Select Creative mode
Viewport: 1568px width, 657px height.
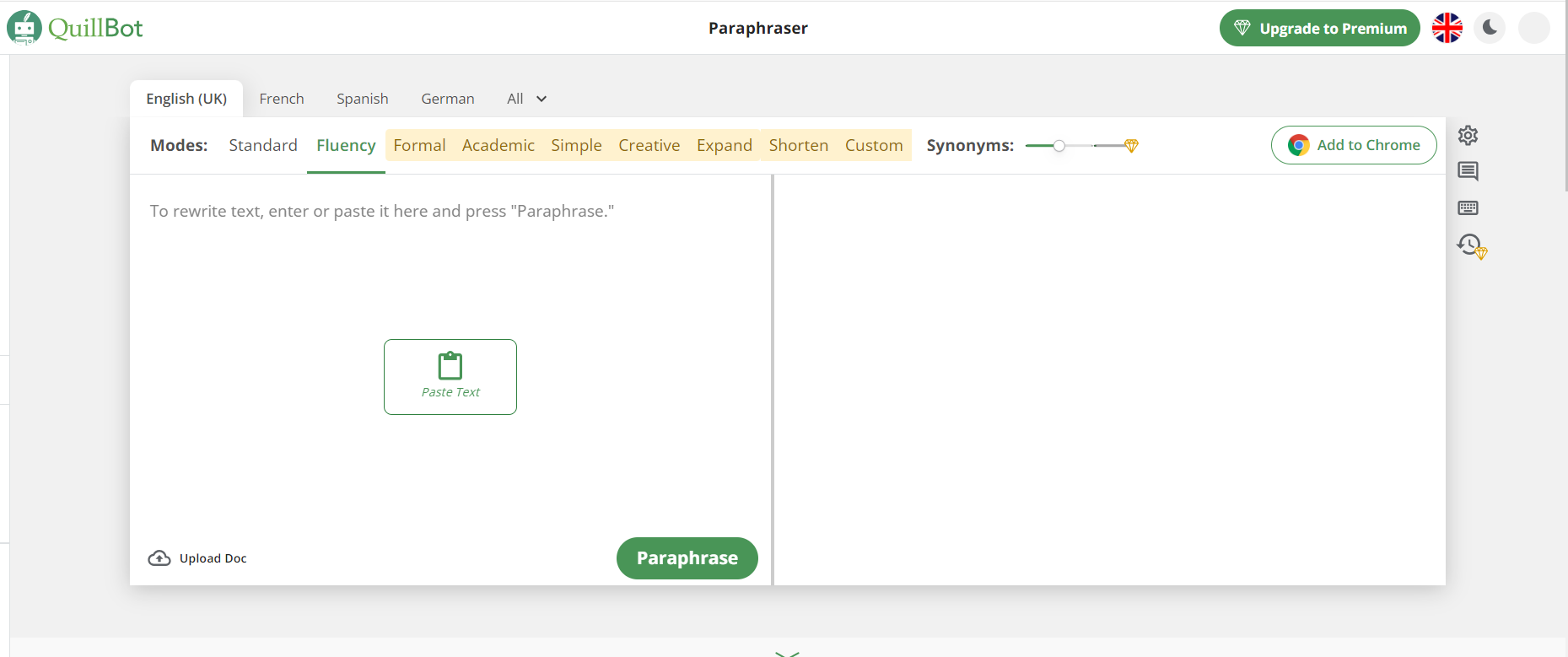[x=649, y=145]
